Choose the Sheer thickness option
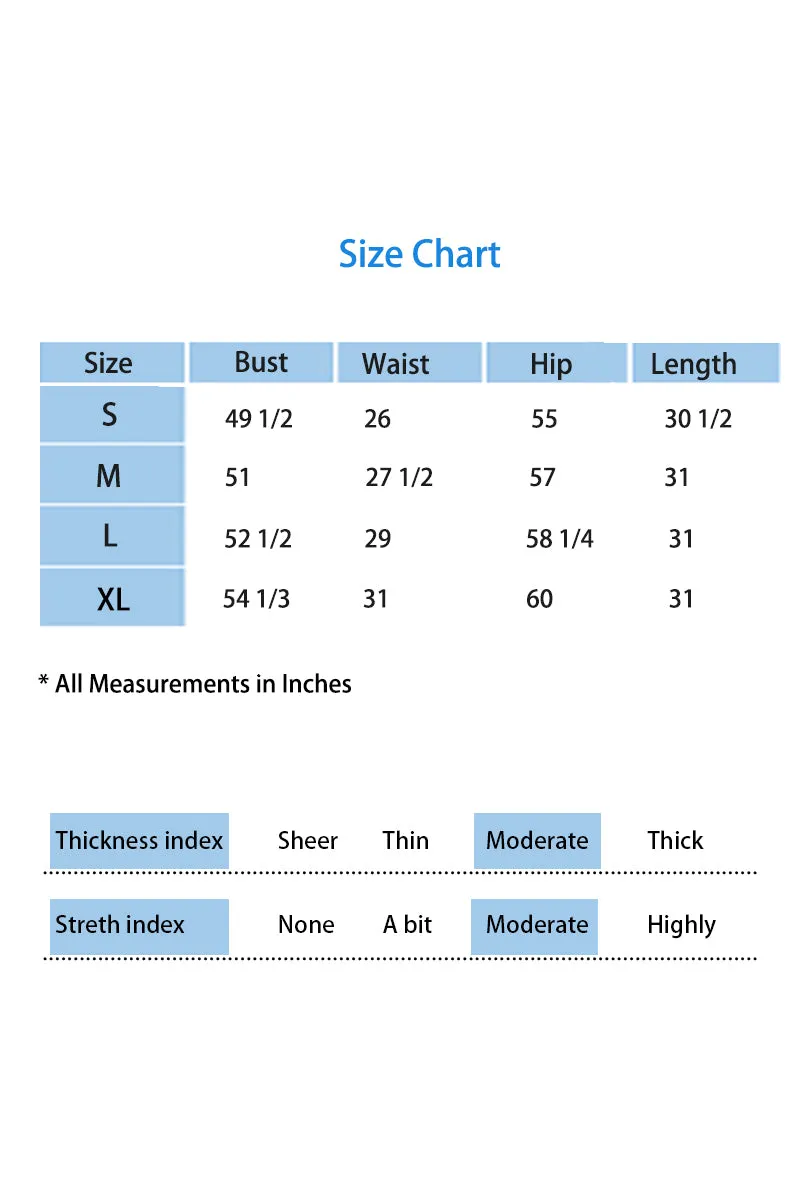Screen dimensions: 800x1200 (x=308, y=841)
